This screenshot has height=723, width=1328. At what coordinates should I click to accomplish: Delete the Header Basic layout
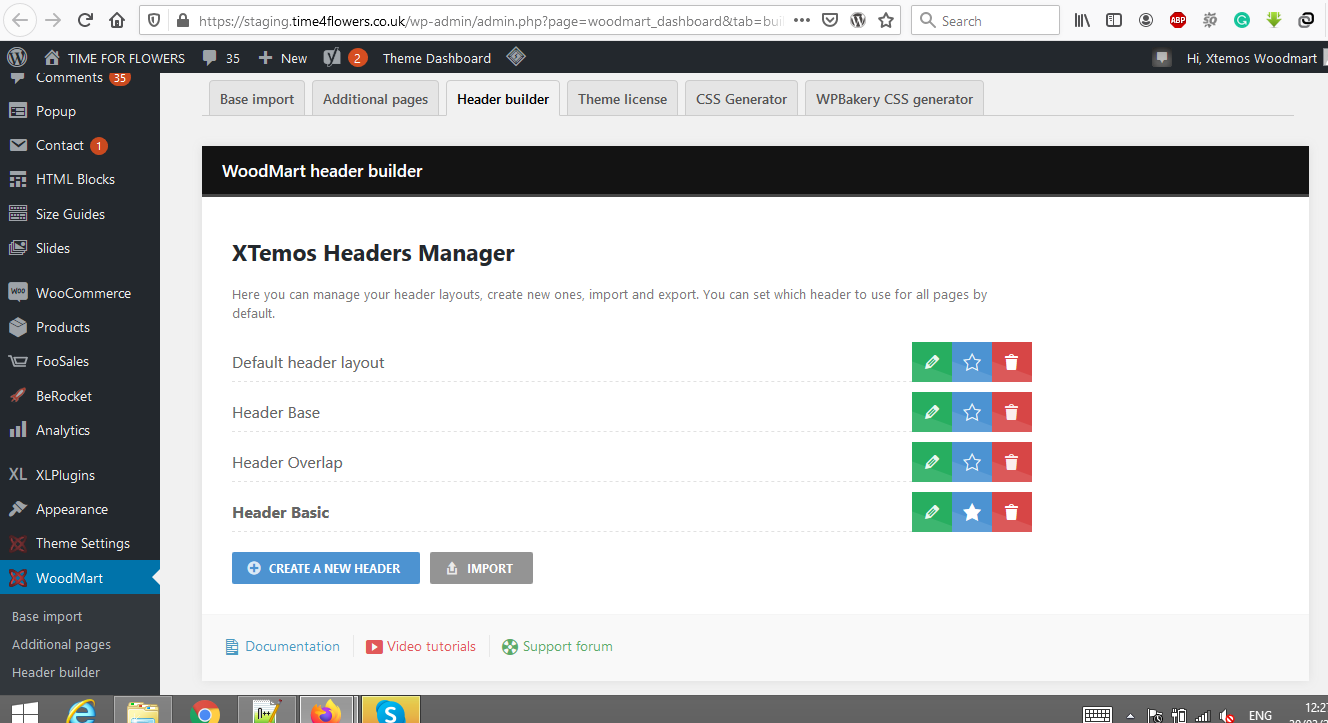1012,512
